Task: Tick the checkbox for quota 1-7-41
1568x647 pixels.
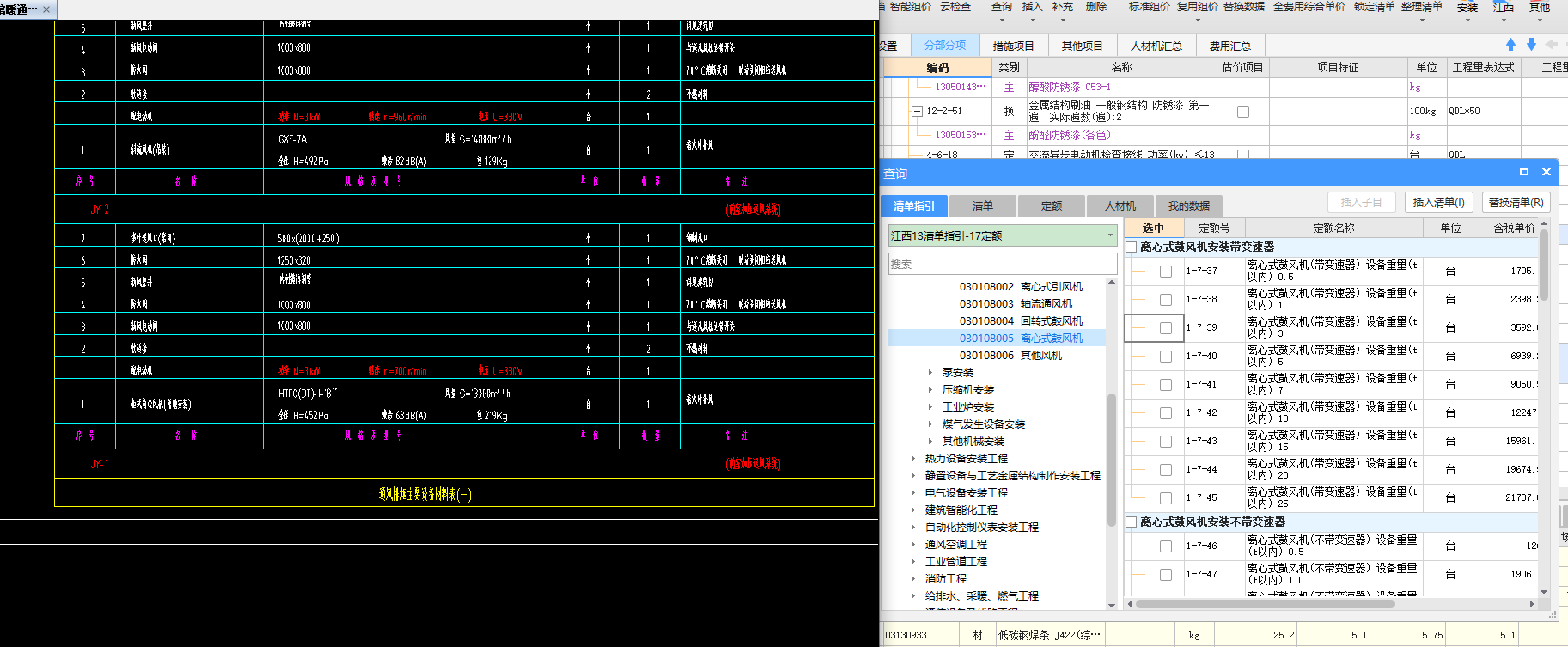Action: (1166, 385)
